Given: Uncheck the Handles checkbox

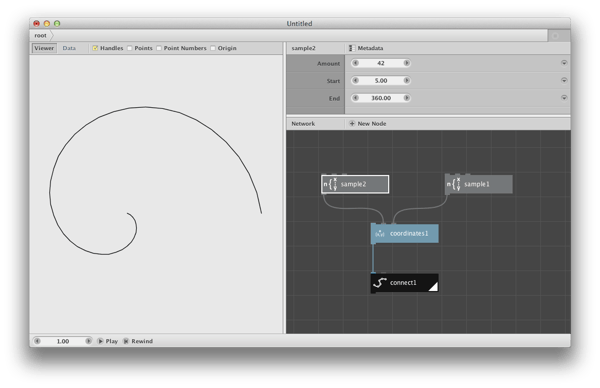Looking at the screenshot, I should pos(95,48).
